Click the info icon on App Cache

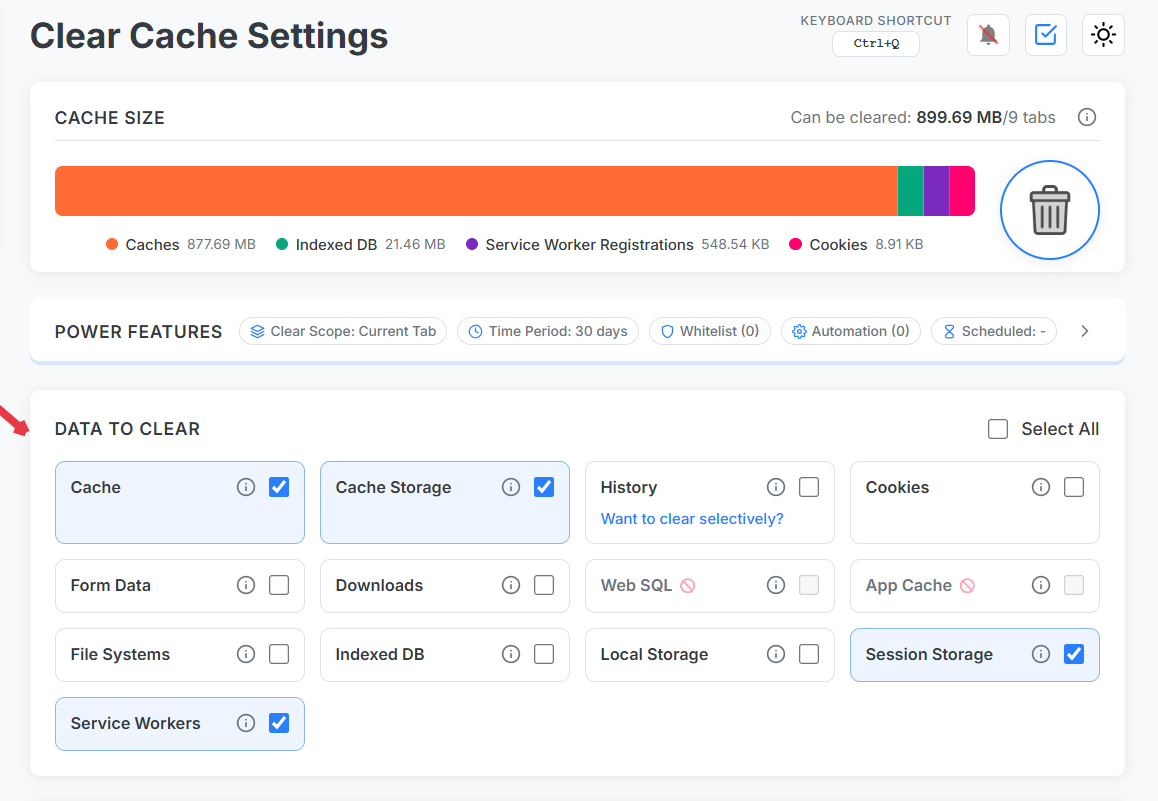[x=1041, y=585]
